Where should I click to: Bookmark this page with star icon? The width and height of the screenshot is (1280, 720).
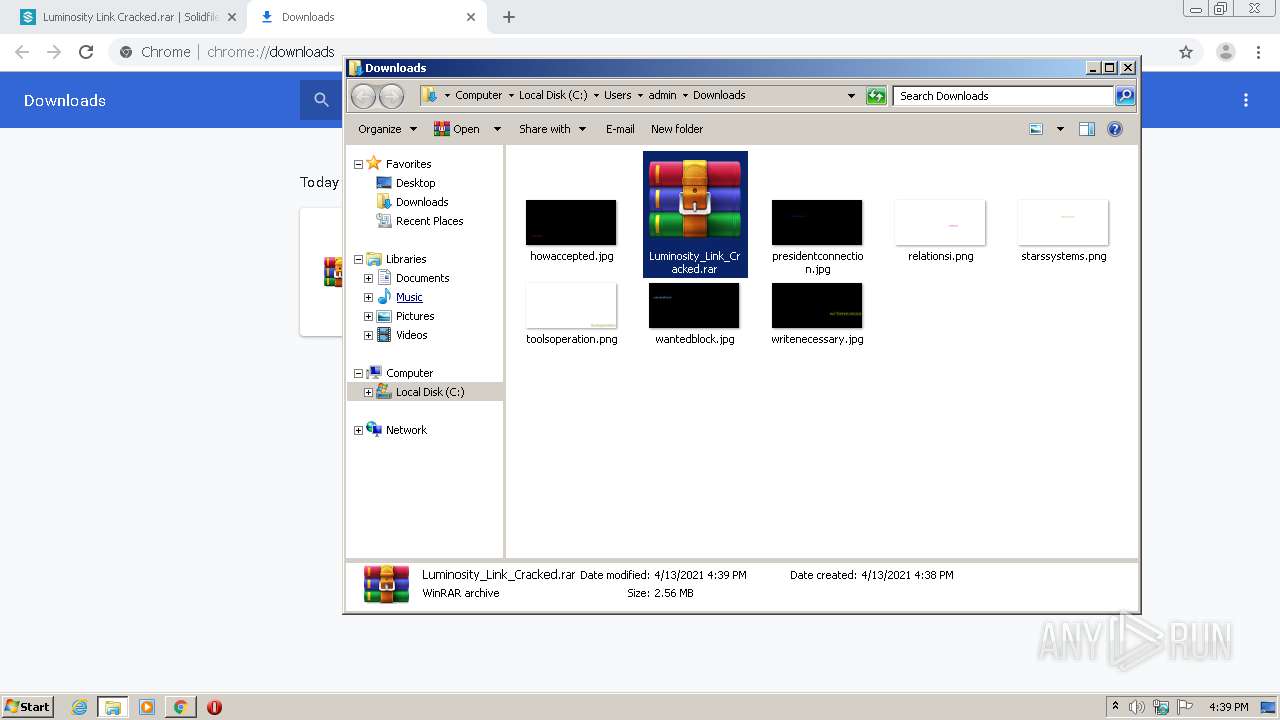click(x=1186, y=52)
